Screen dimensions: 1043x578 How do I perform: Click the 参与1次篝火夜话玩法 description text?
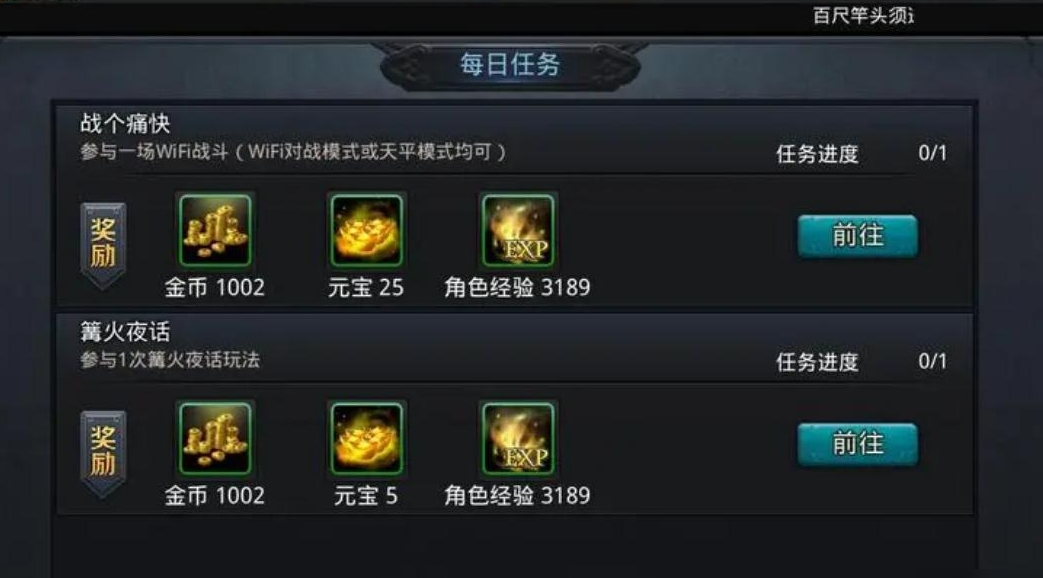point(170,360)
